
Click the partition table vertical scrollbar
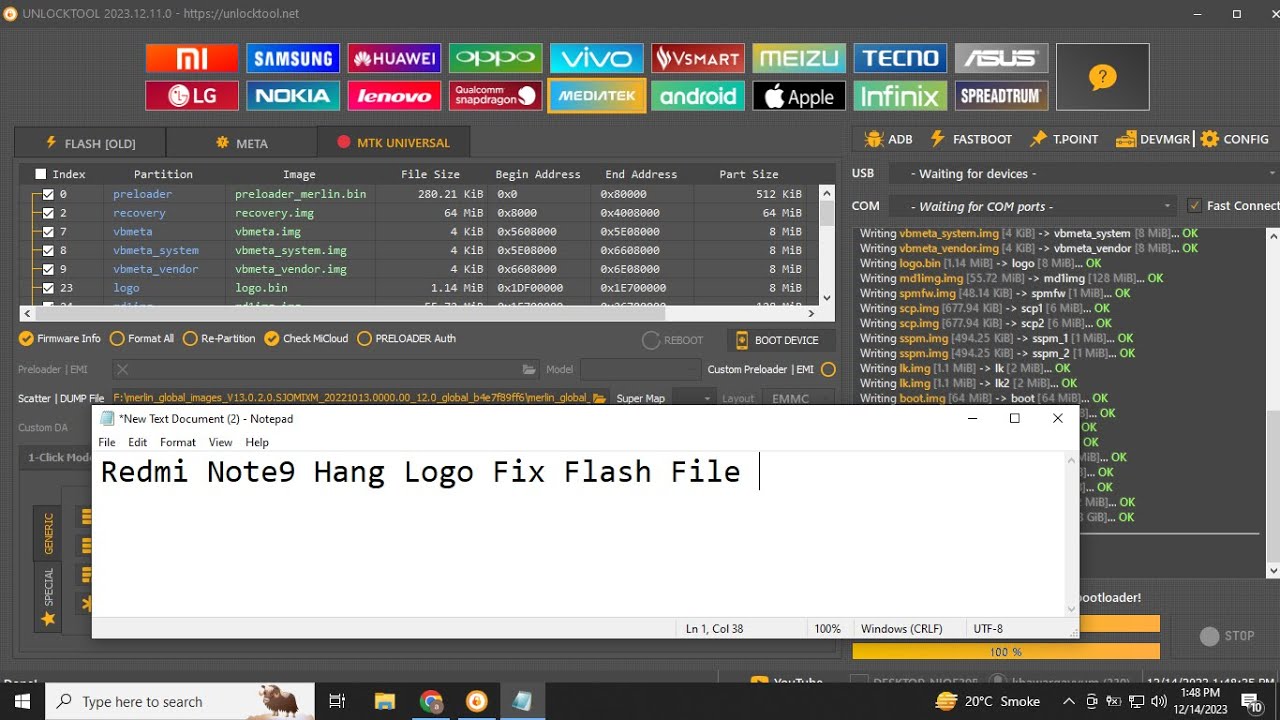tap(827, 245)
